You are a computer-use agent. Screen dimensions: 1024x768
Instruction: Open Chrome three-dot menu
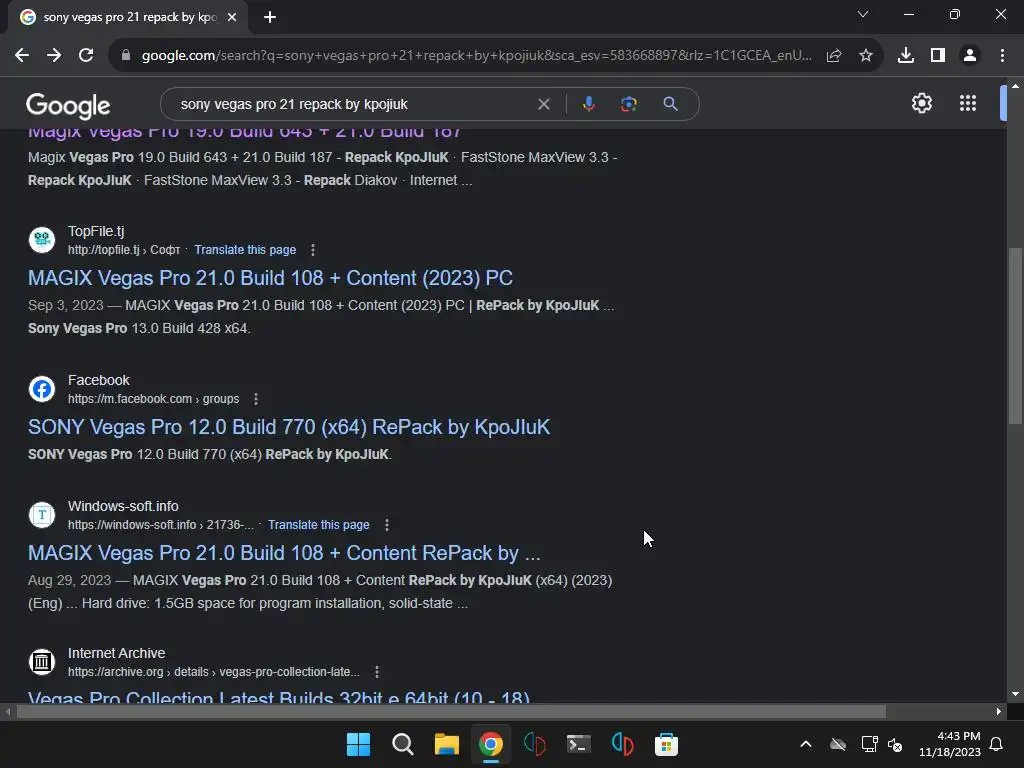1002,56
